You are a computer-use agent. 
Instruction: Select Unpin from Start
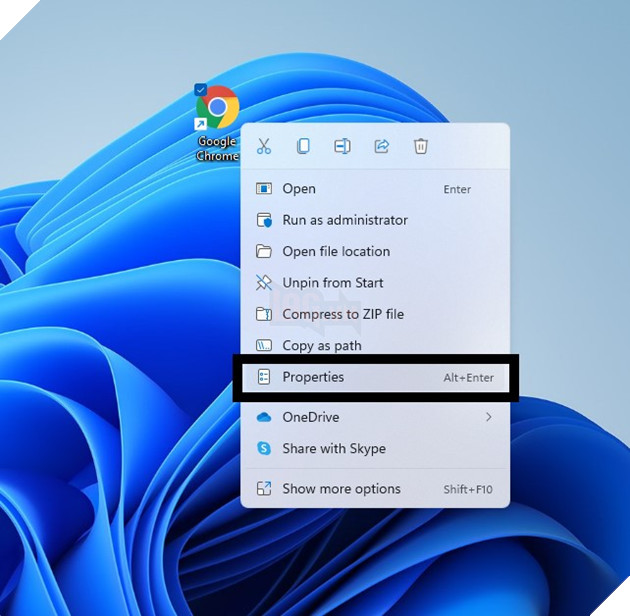pyautogui.click(x=375, y=283)
